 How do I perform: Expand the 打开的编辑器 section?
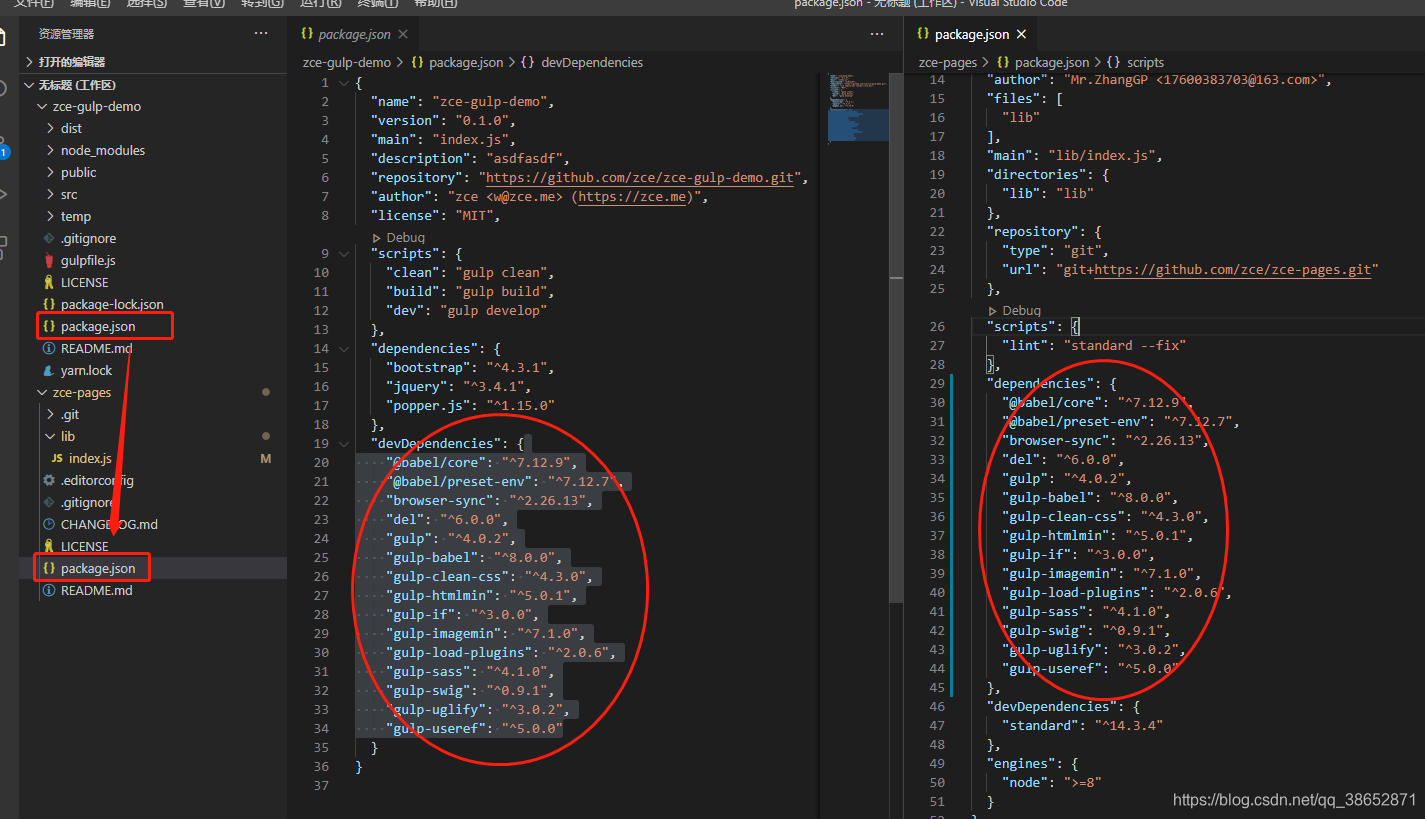pyautogui.click(x=30, y=62)
